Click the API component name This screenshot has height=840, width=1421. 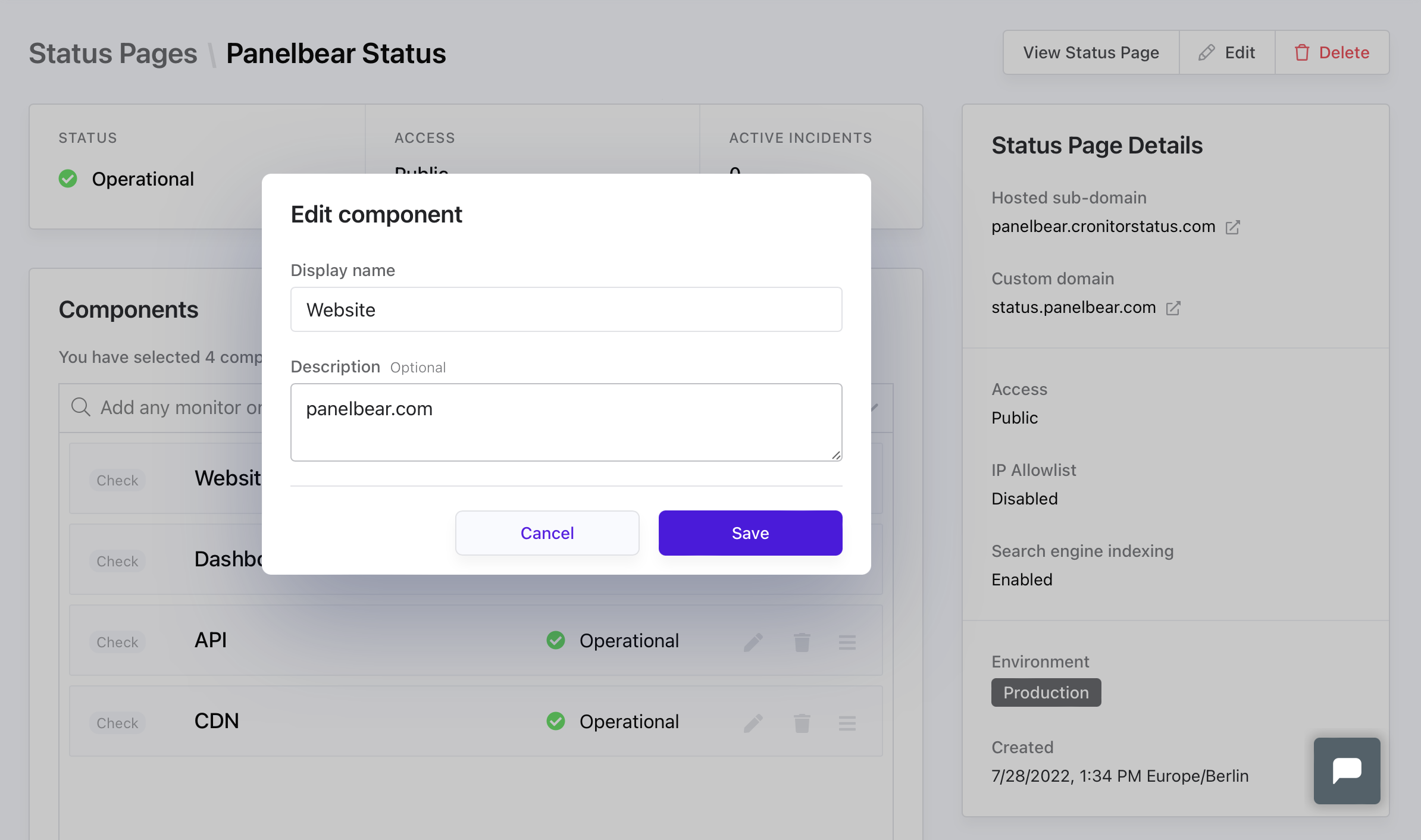(x=211, y=640)
